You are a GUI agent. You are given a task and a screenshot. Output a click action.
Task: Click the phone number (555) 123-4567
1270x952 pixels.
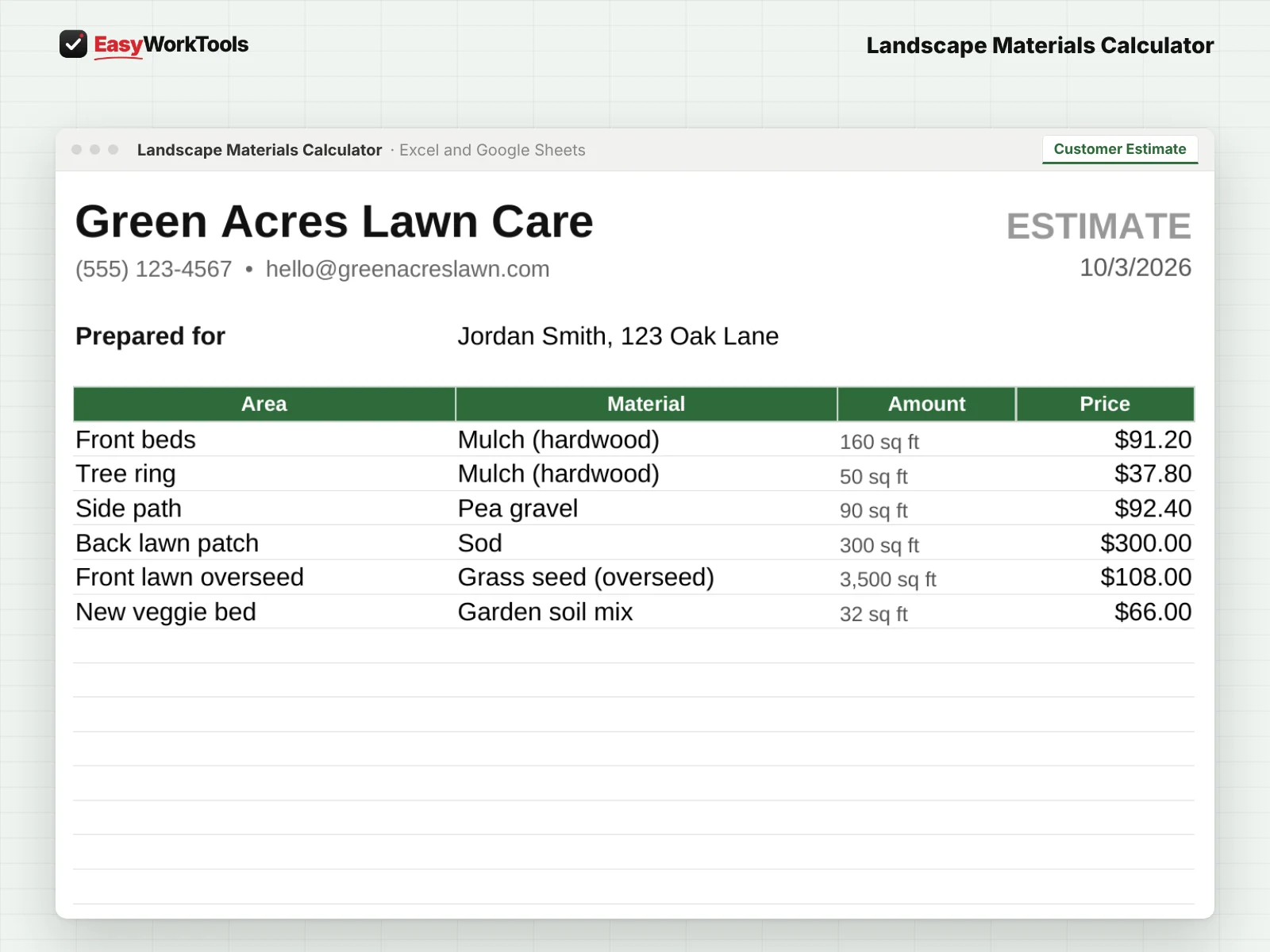tap(154, 269)
